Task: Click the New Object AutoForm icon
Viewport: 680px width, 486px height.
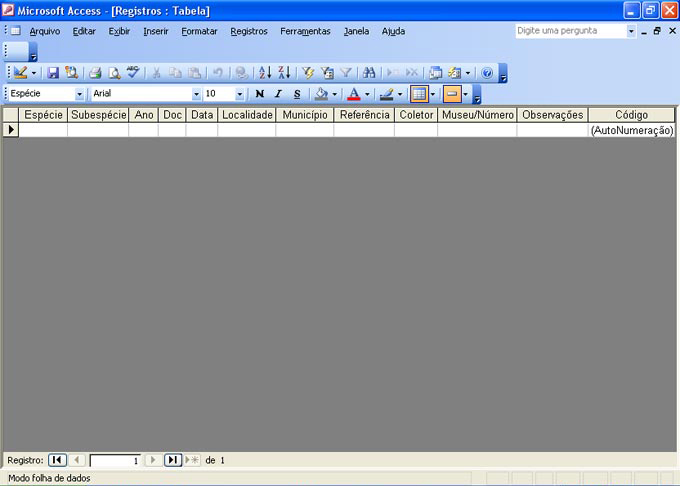Action: 454,73
